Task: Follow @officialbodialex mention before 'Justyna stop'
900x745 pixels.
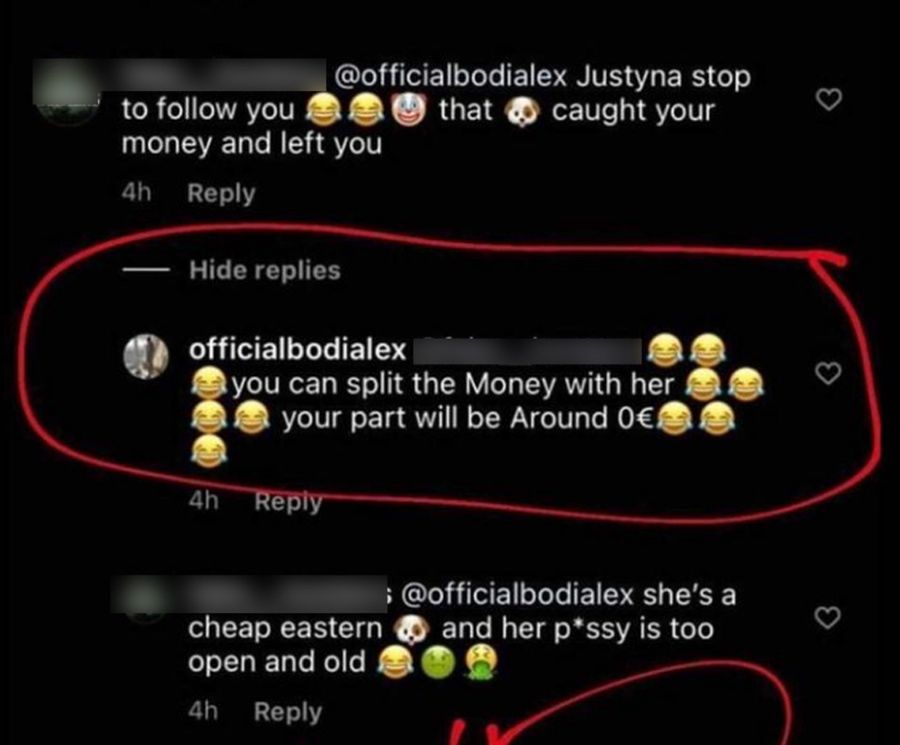Action: (x=450, y=76)
